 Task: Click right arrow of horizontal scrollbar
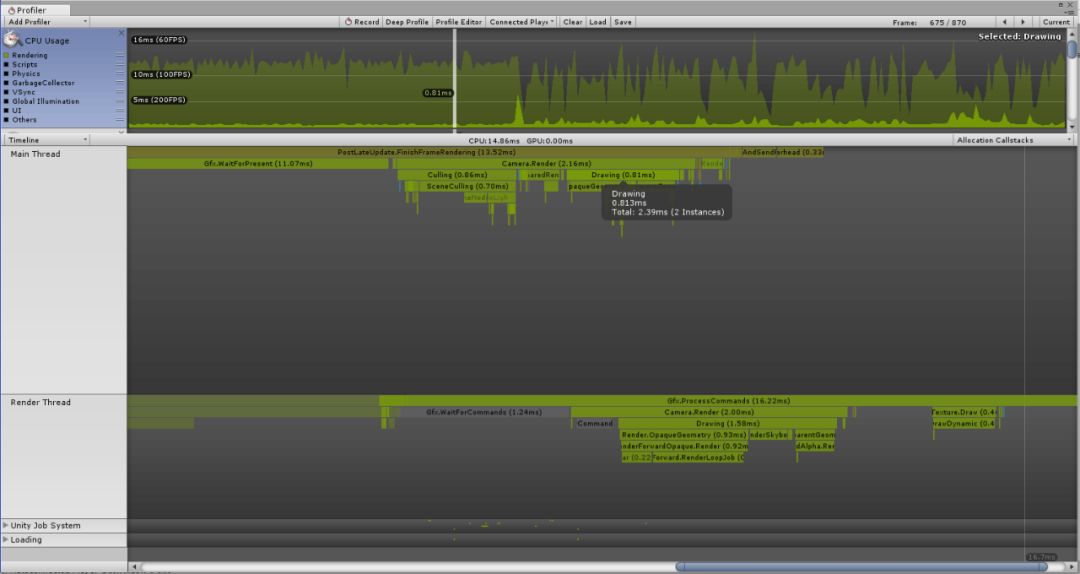(x=1070, y=566)
